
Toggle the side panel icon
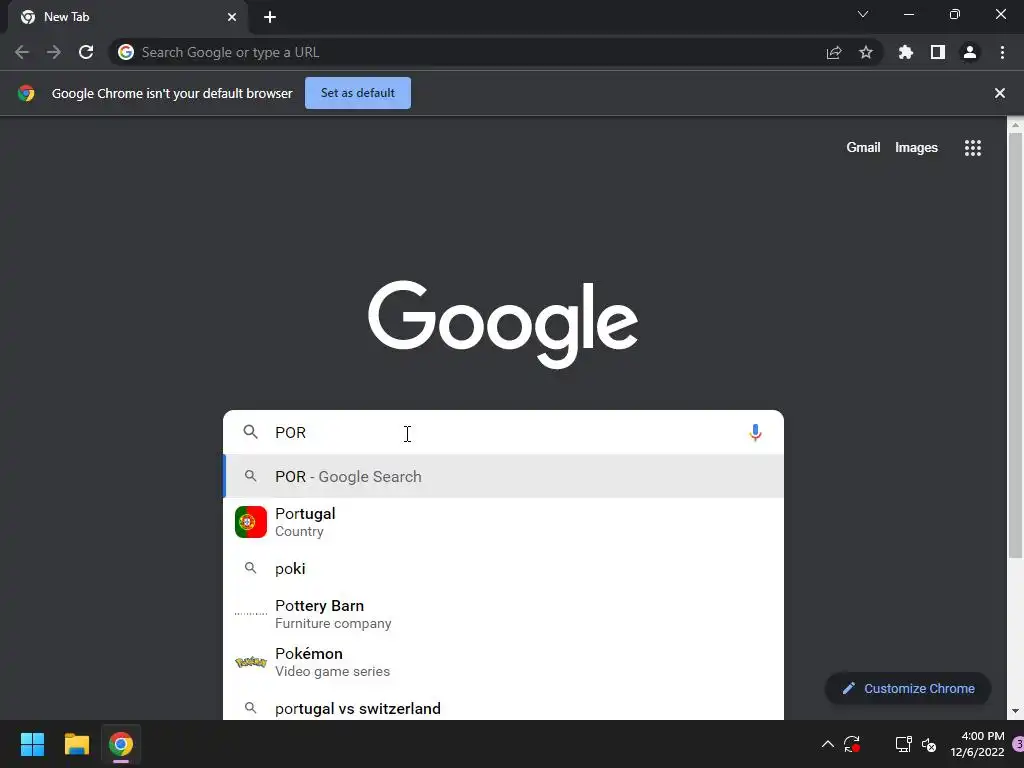938,52
